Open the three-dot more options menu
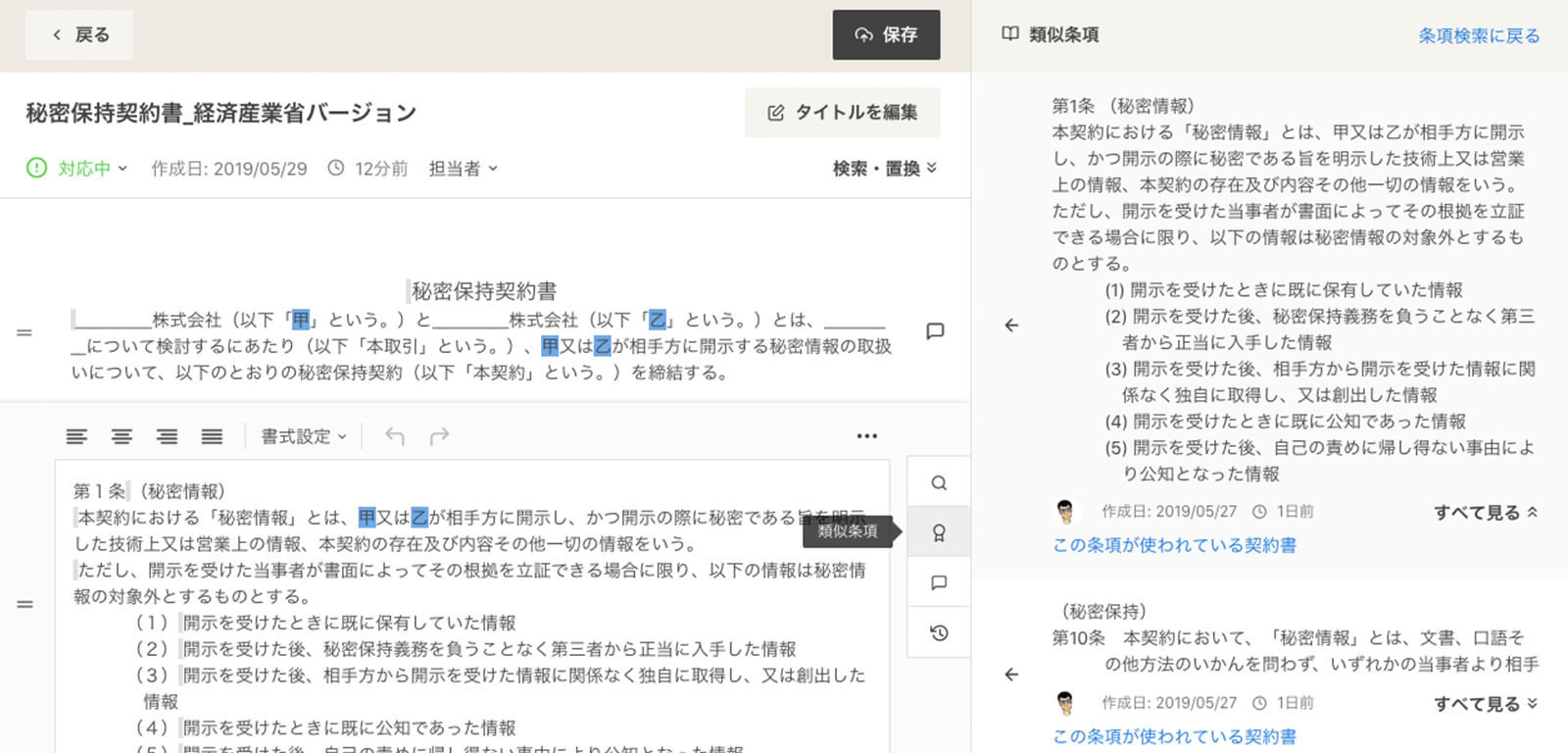This screenshot has height=753, width=1568. 867,436
